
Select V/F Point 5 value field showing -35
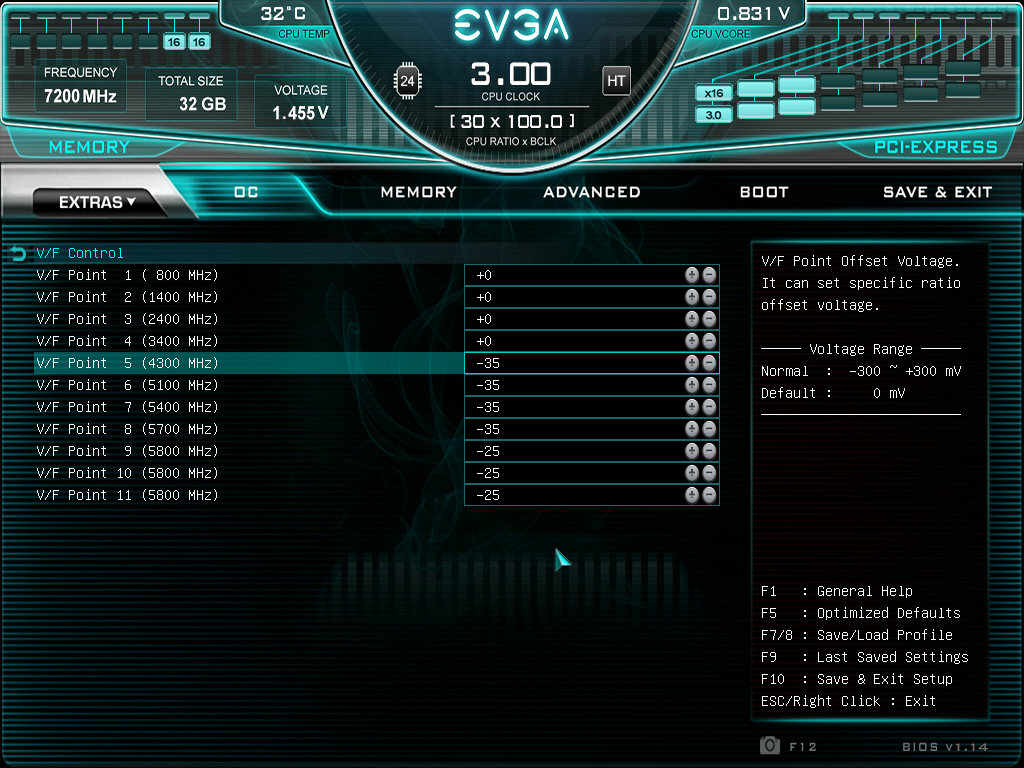tap(592, 363)
